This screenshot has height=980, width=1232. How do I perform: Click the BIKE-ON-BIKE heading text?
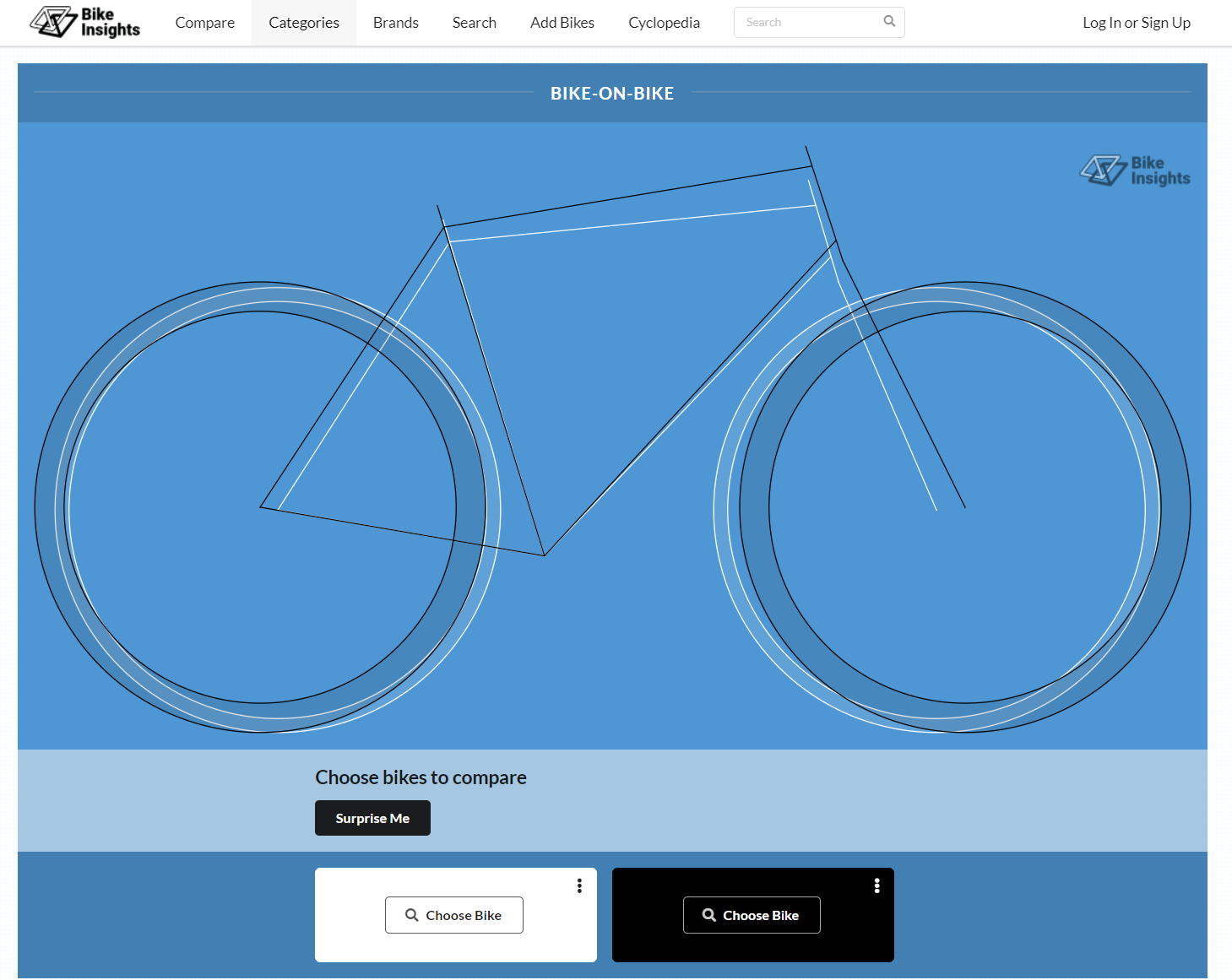point(612,94)
